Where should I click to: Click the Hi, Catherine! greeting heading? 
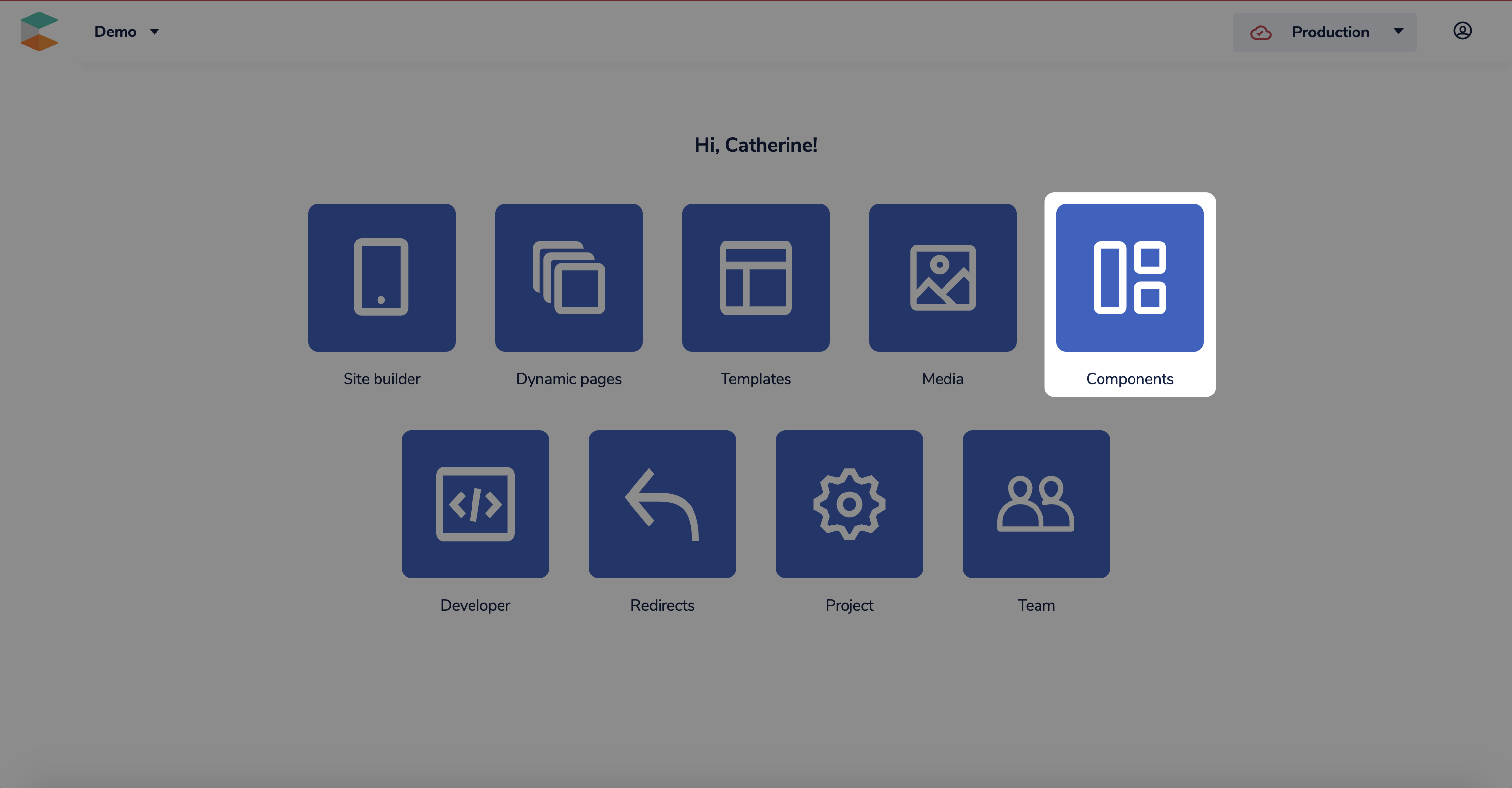pos(756,145)
